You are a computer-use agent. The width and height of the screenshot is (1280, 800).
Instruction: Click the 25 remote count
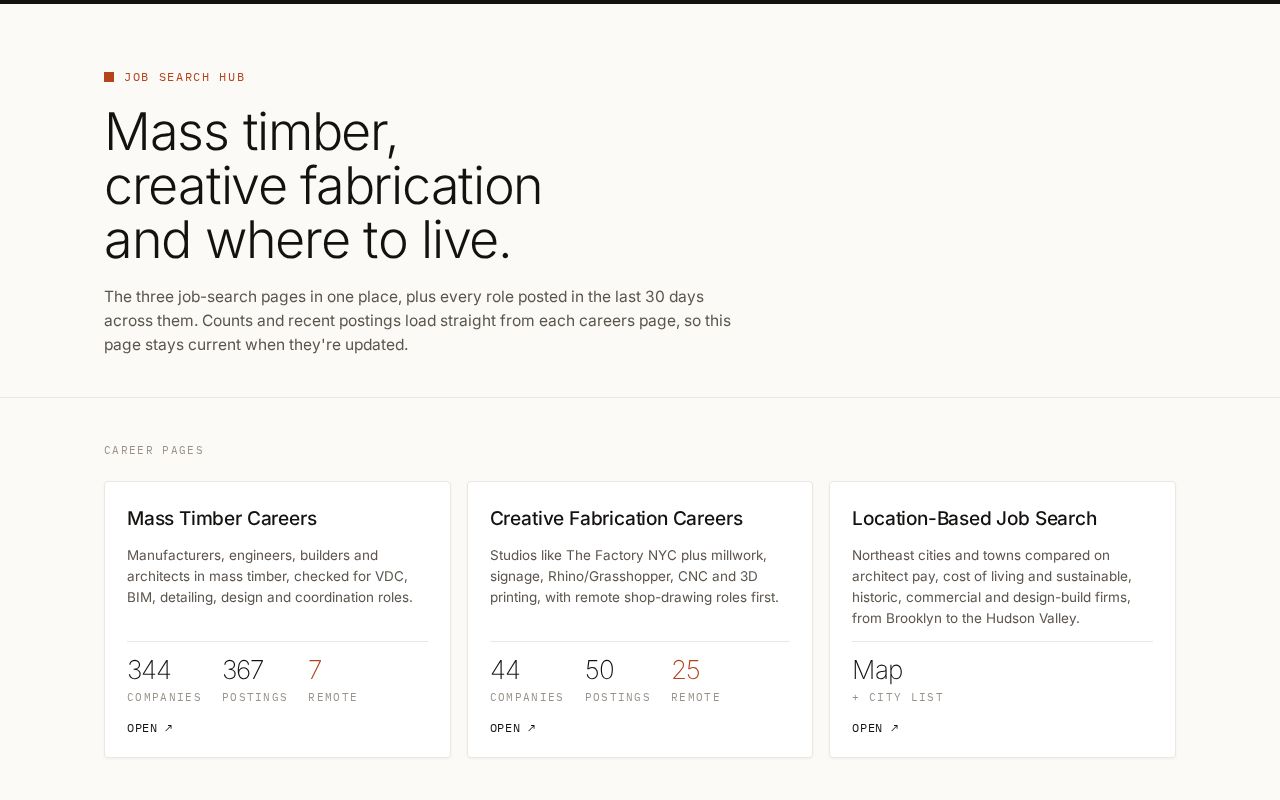685,670
